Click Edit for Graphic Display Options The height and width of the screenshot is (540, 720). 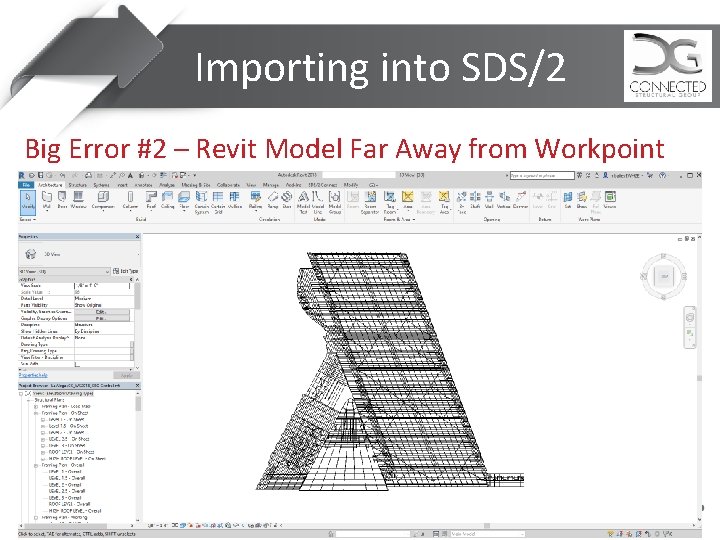(x=101, y=318)
